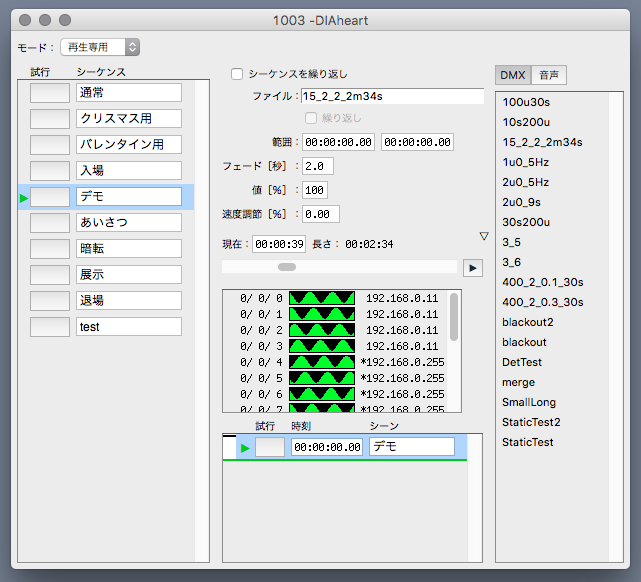The image size is (641, 582).
Task: Click the scene time field 00:00:00.00
Action: click(x=327, y=447)
